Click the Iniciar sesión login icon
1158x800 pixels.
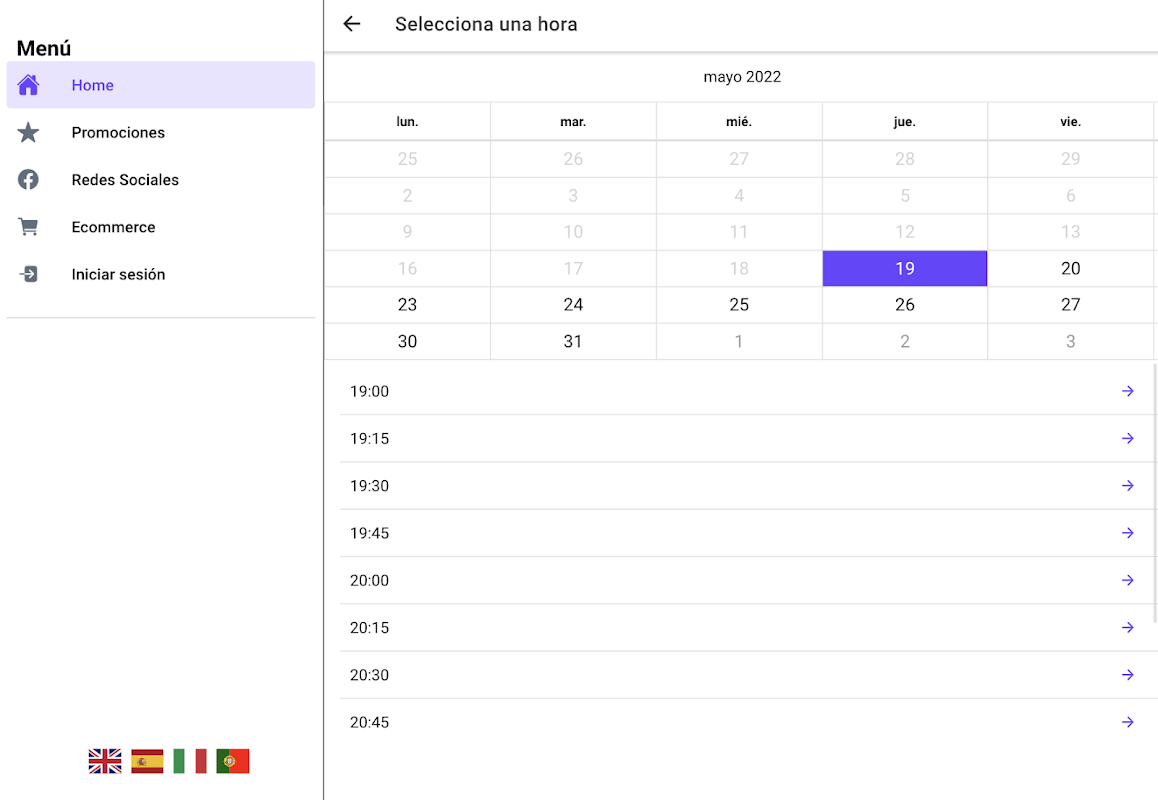[28, 274]
